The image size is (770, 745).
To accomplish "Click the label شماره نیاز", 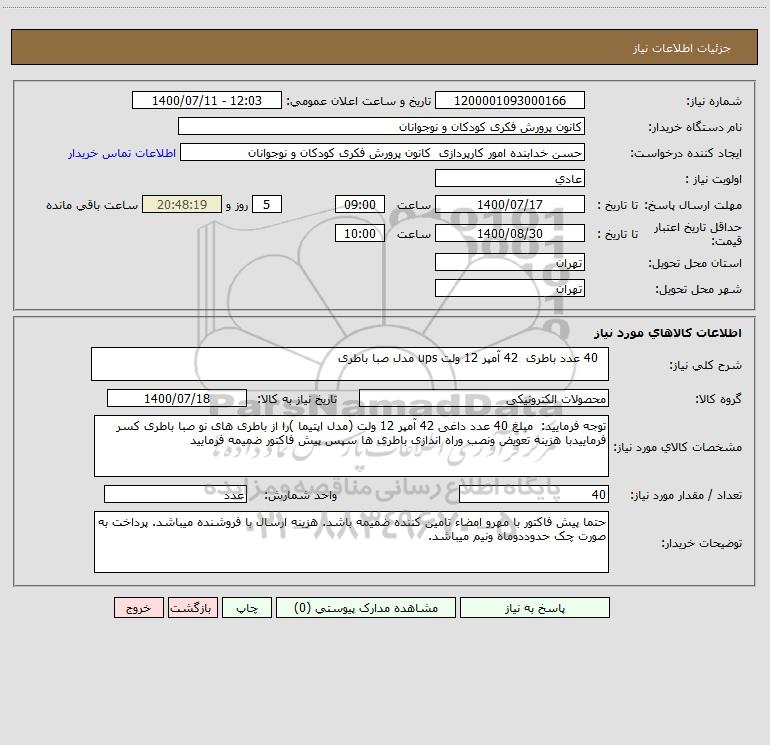I will click(714, 102).
